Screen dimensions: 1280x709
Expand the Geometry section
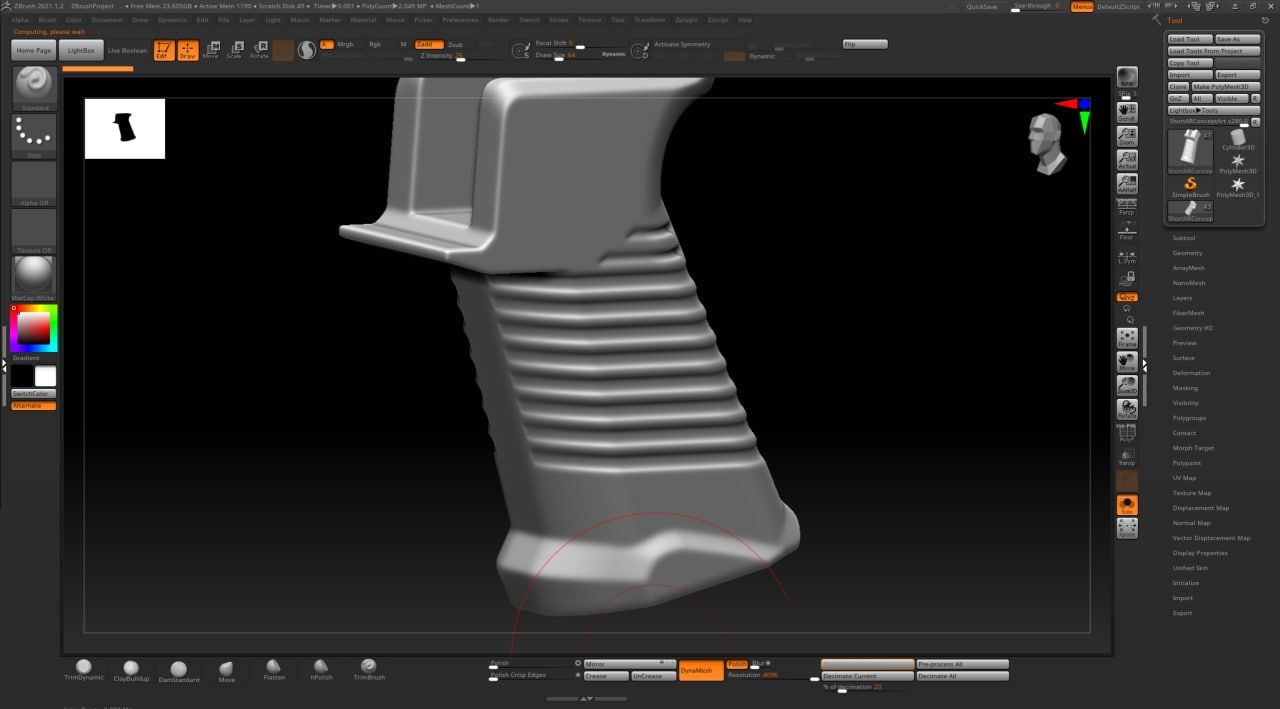[x=1188, y=253]
